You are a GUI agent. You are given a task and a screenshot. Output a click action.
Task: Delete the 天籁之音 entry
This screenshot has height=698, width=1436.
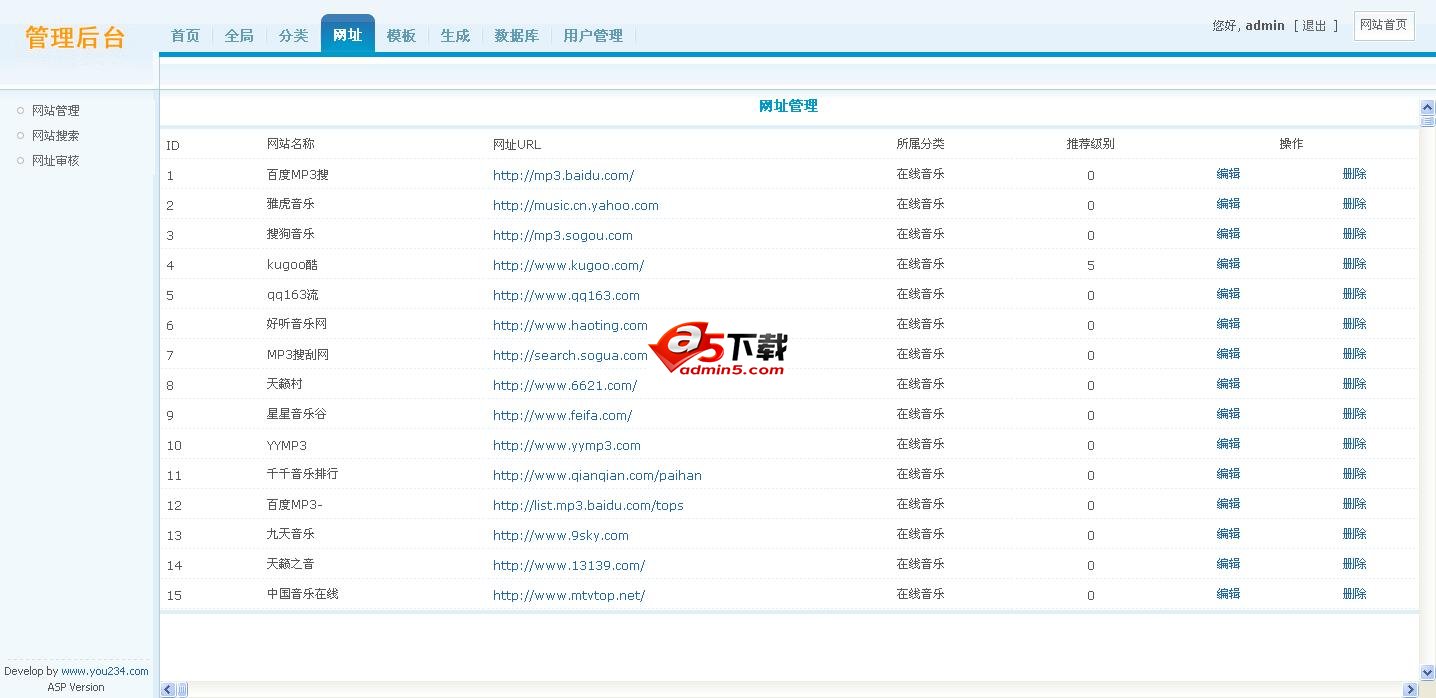(1354, 564)
